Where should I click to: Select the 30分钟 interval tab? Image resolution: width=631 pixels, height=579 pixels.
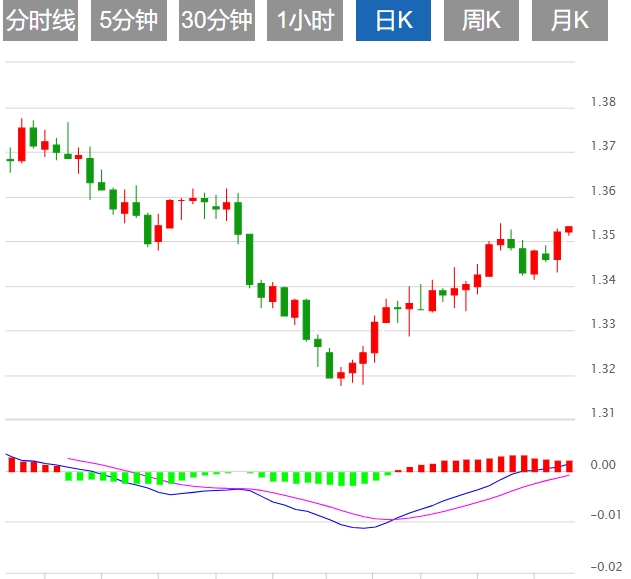[x=217, y=20]
